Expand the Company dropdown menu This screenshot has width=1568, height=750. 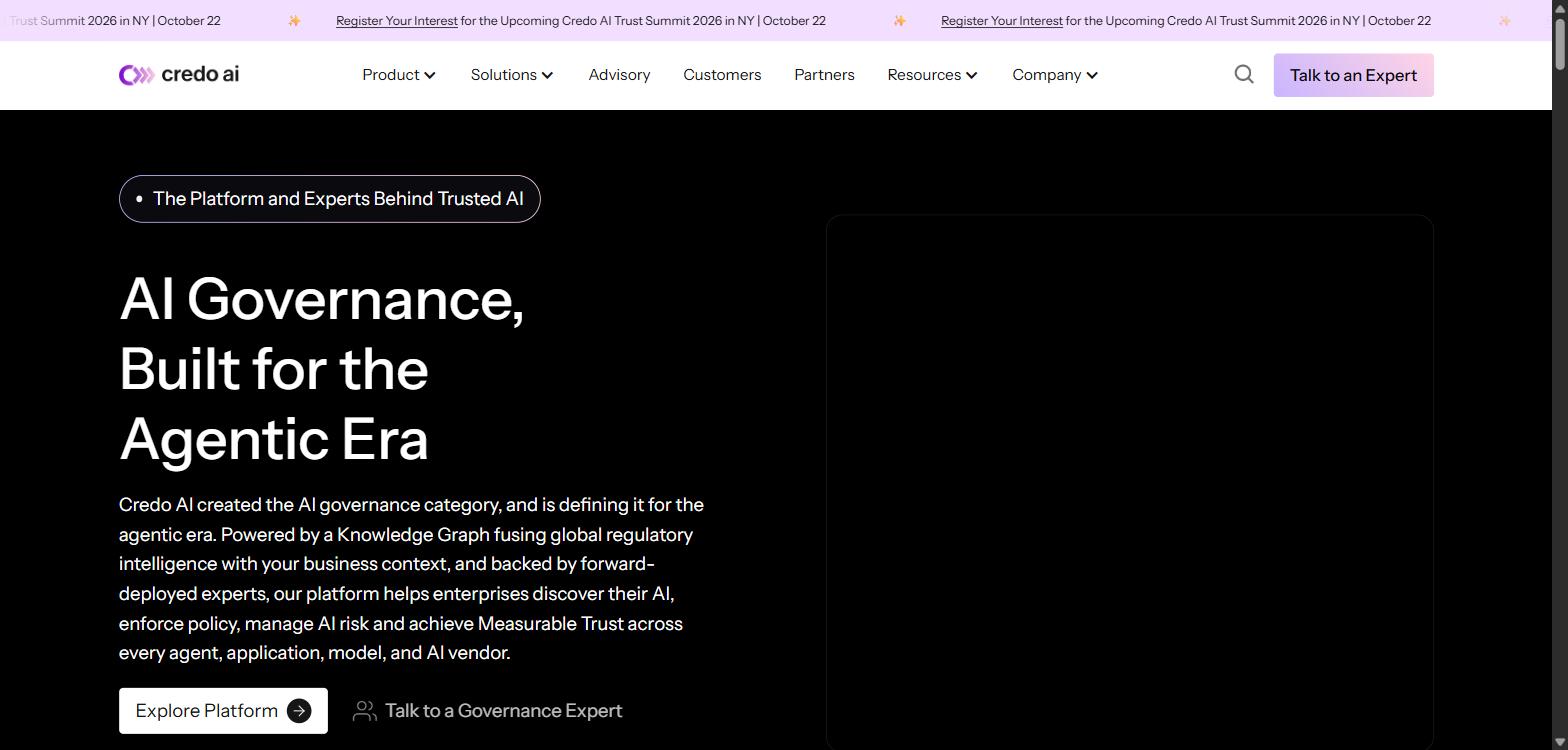point(1055,75)
